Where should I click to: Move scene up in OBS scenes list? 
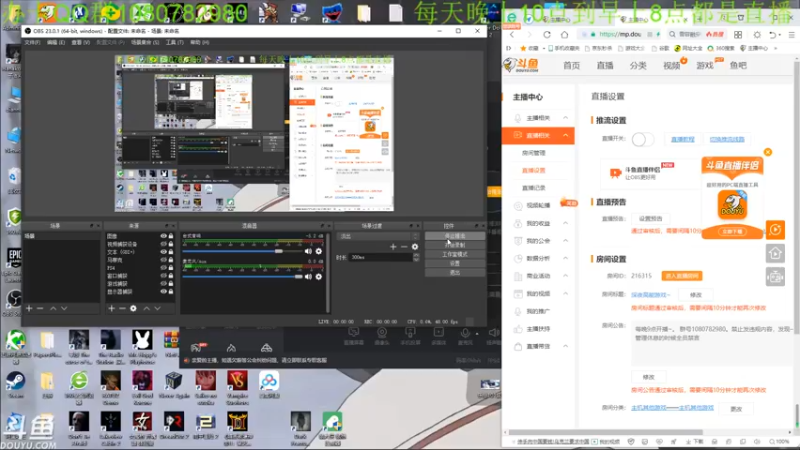pyautogui.click(x=53, y=308)
